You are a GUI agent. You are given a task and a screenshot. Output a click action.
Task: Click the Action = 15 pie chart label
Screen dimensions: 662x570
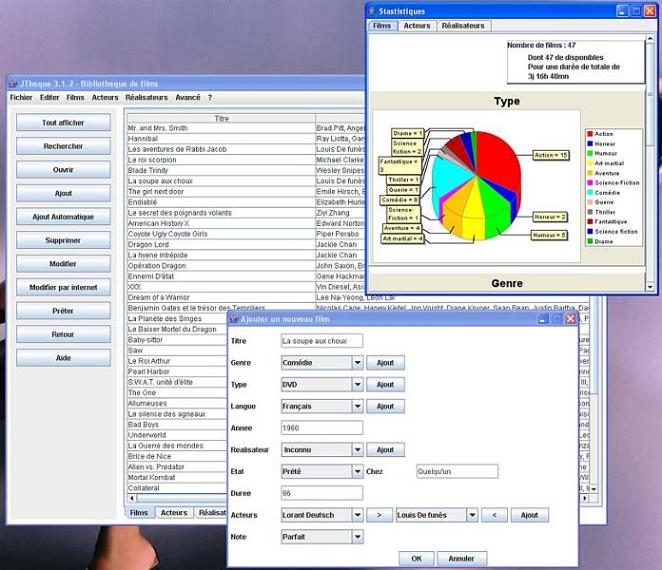click(551, 155)
